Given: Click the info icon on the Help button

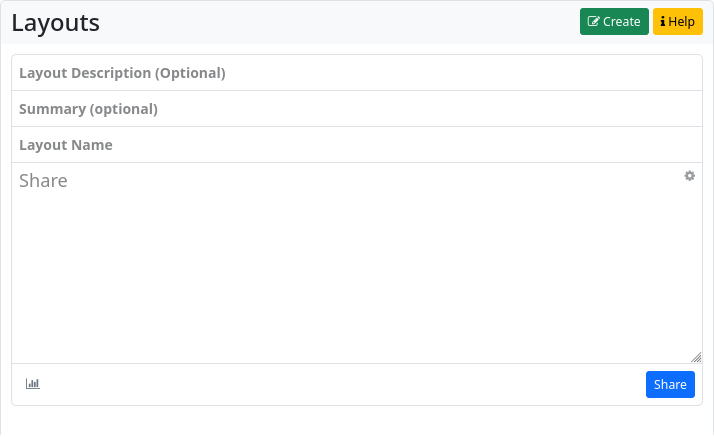Looking at the screenshot, I should pyautogui.click(x=663, y=22).
